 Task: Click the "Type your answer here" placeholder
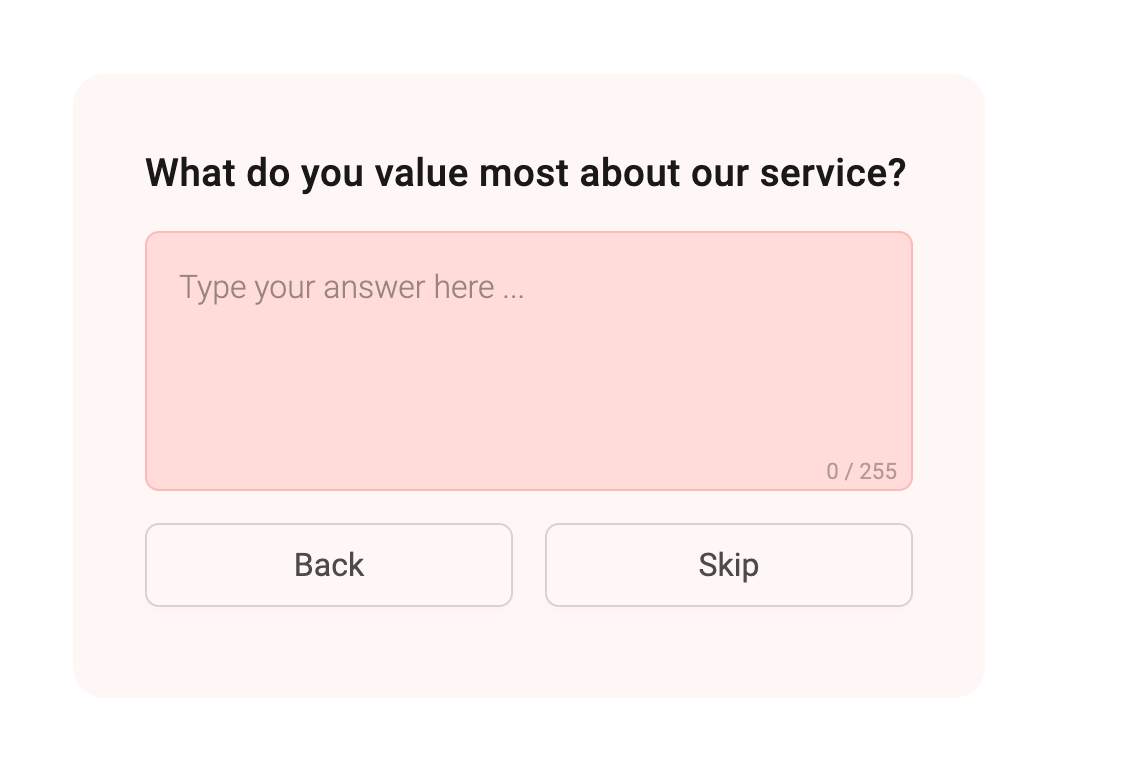(351, 288)
